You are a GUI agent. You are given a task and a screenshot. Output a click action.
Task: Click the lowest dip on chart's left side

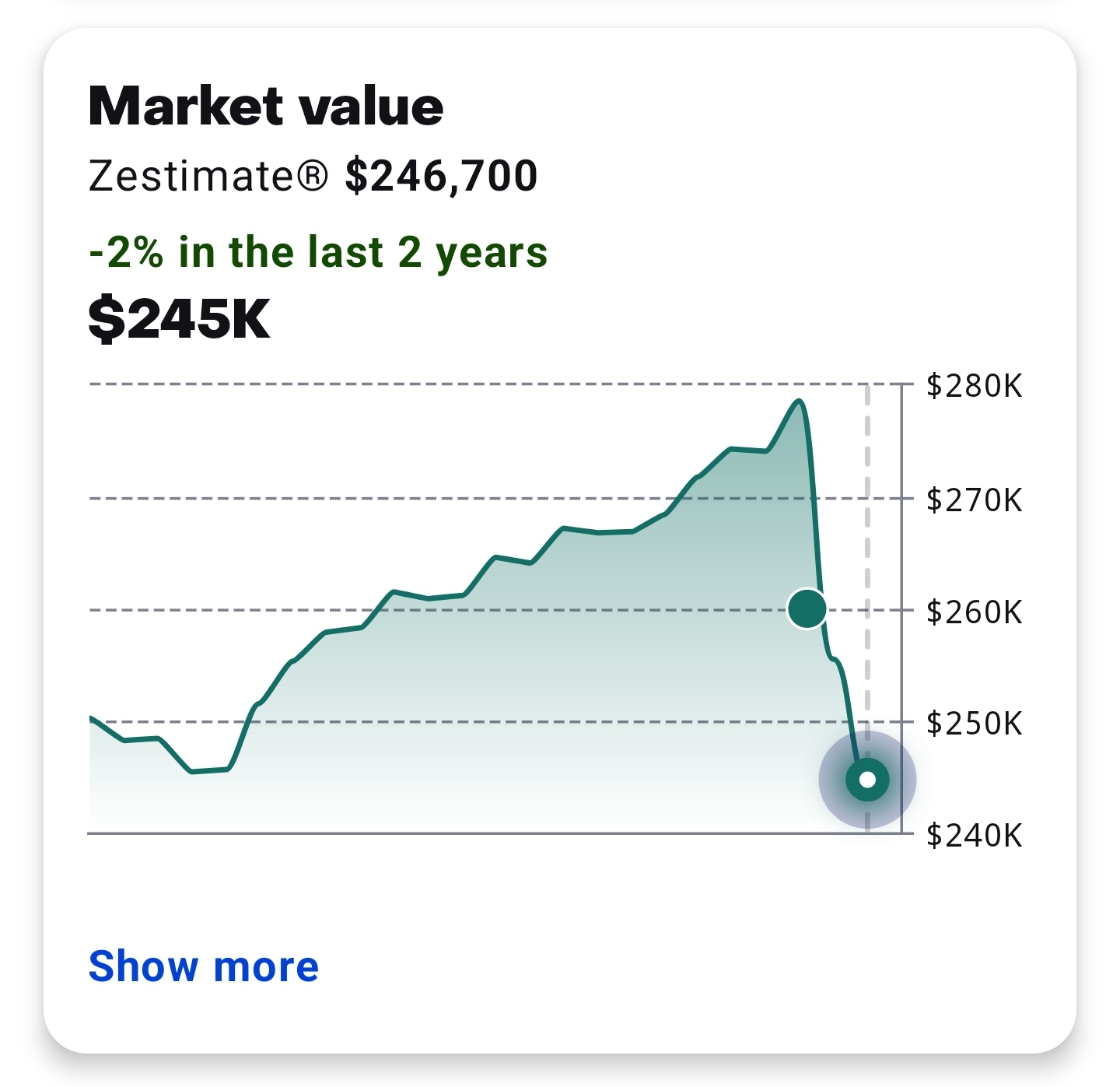click(x=193, y=771)
